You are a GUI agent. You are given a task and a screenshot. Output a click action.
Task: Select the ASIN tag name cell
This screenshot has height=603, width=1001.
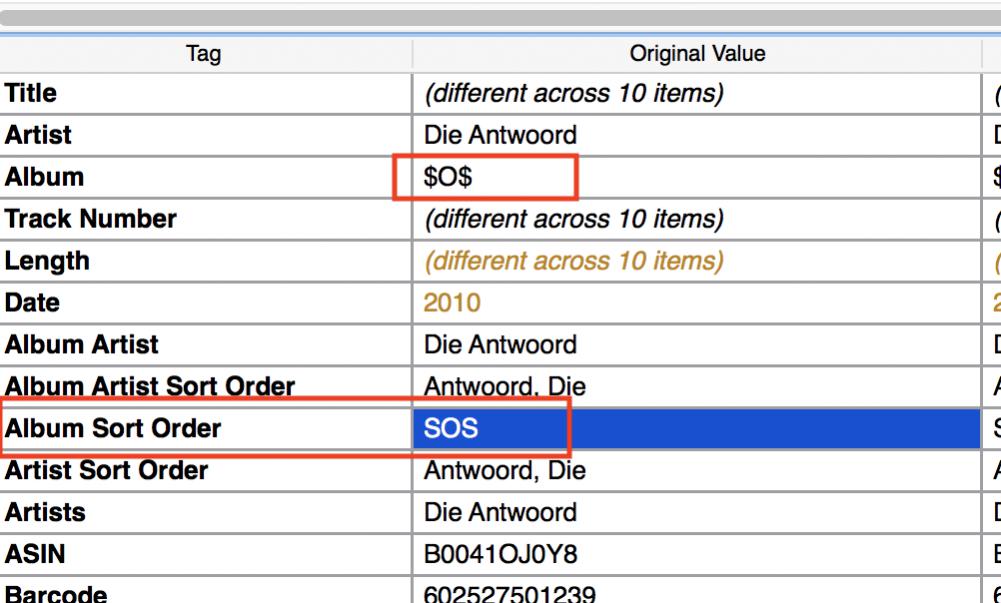tap(36, 555)
